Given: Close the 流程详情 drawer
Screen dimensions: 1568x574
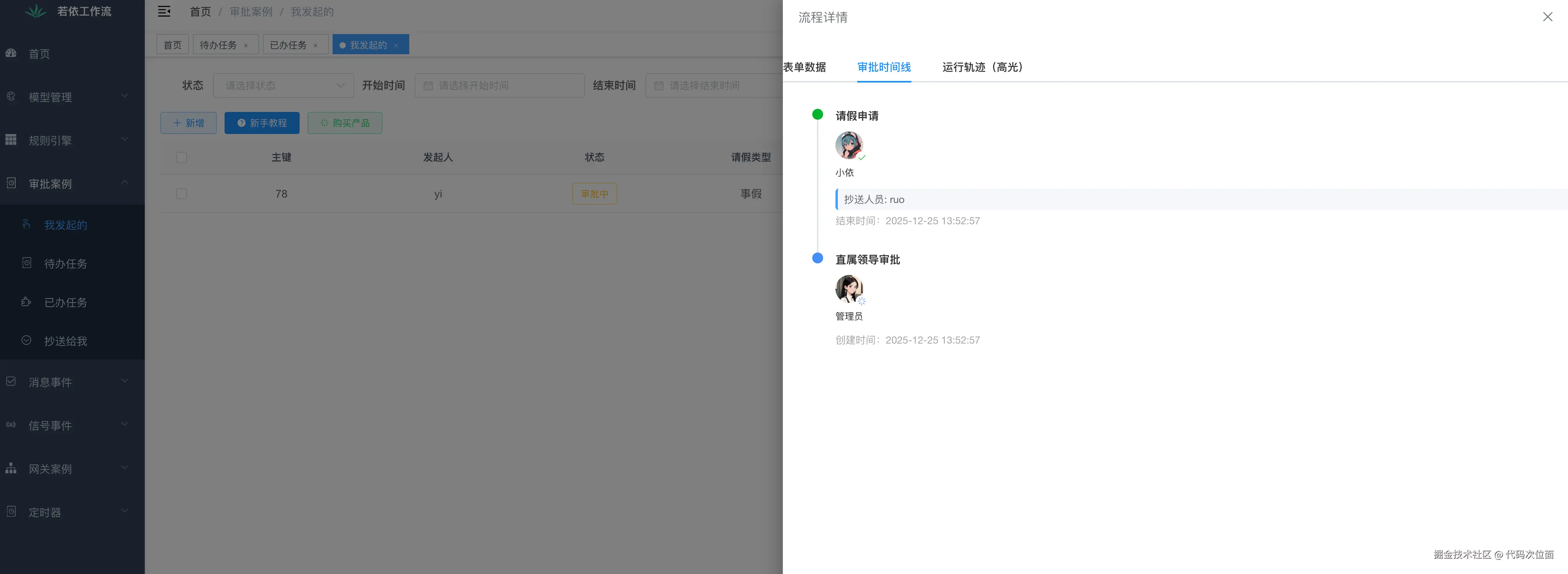Looking at the screenshot, I should click(x=1547, y=17).
